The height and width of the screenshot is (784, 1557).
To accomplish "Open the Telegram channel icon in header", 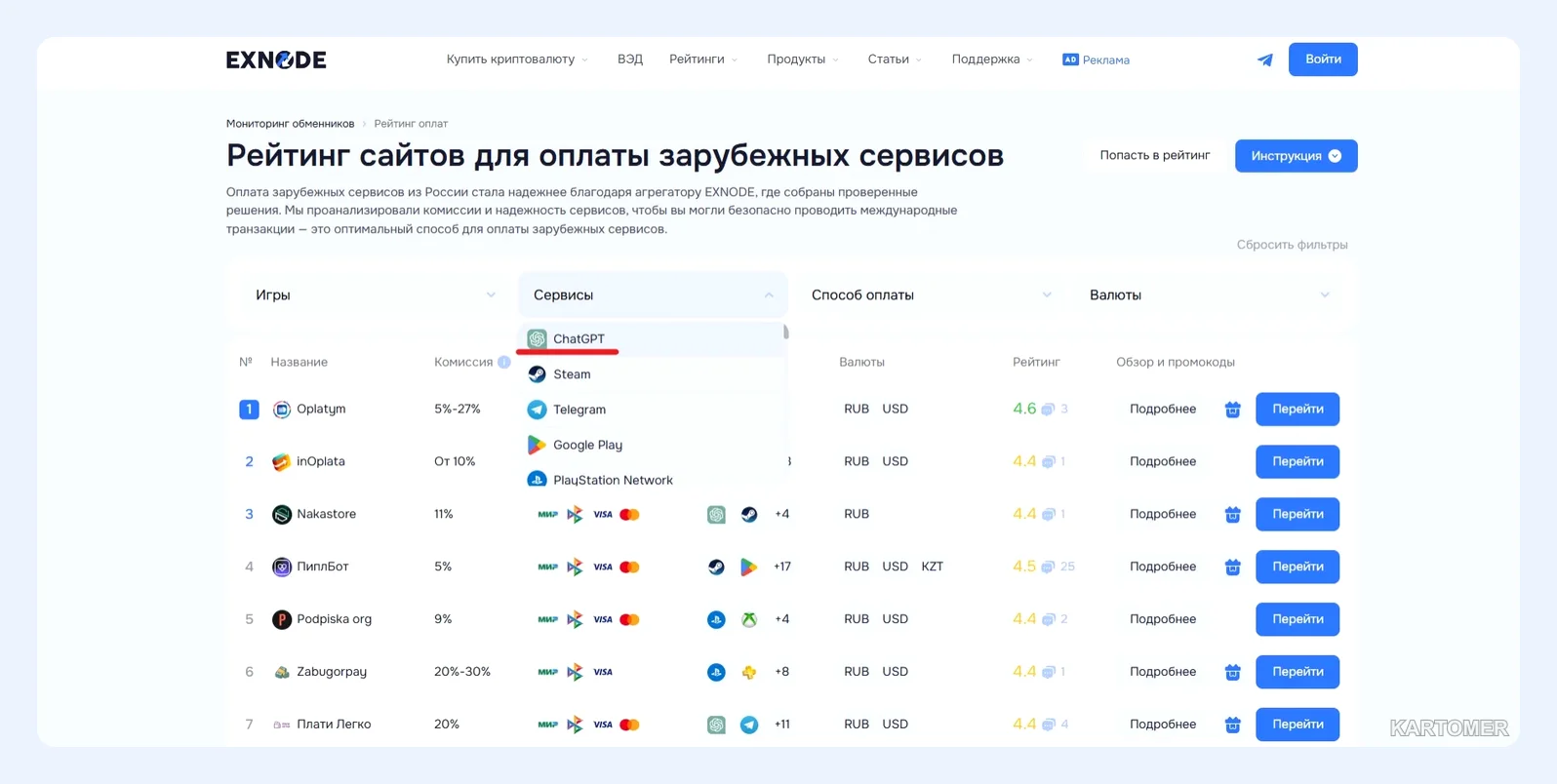I will pyautogui.click(x=1264, y=59).
